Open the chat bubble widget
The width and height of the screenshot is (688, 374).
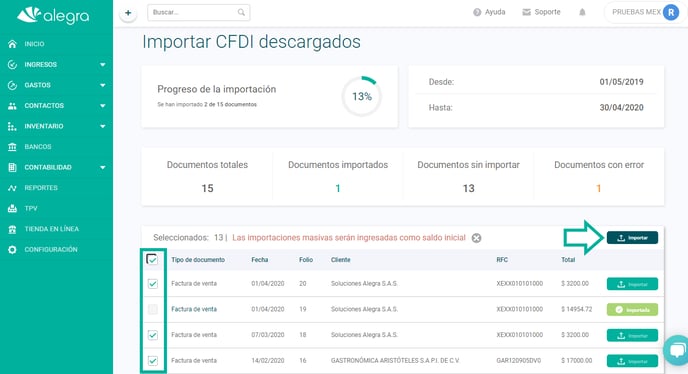click(677, 350)
